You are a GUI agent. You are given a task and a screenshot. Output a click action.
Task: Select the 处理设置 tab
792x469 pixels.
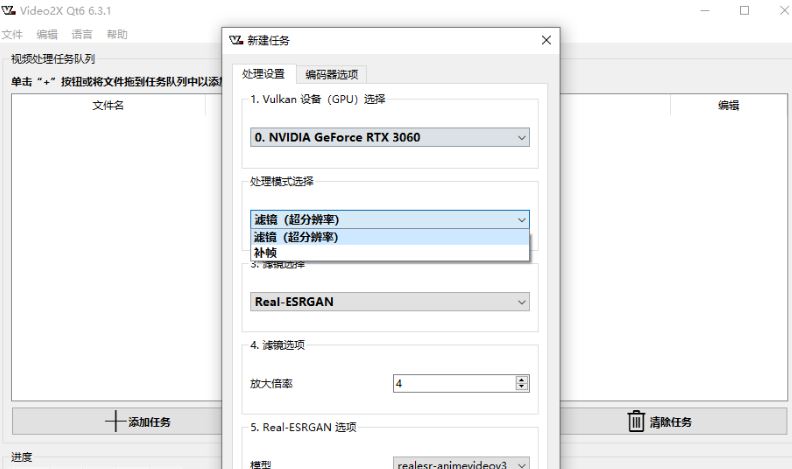(264, 74)
